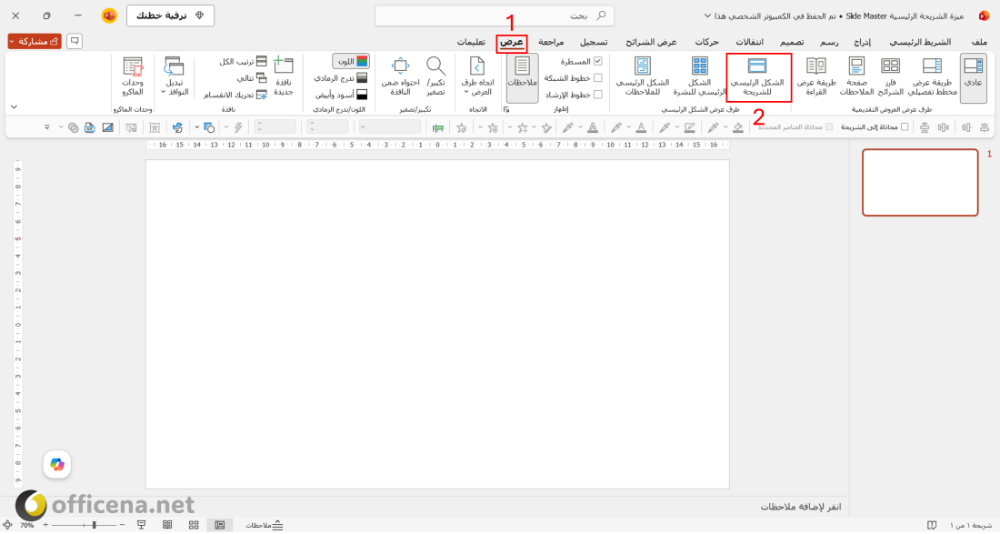
Task: Click Fit to Window (احتواء ضمن النافذة)
Action: click(x=401, y=78)
